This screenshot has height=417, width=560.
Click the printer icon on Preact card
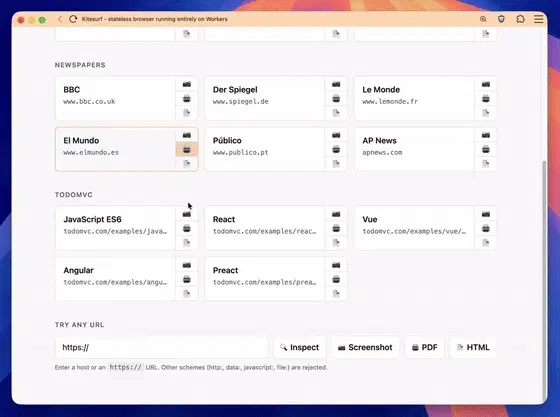[336, 279]
